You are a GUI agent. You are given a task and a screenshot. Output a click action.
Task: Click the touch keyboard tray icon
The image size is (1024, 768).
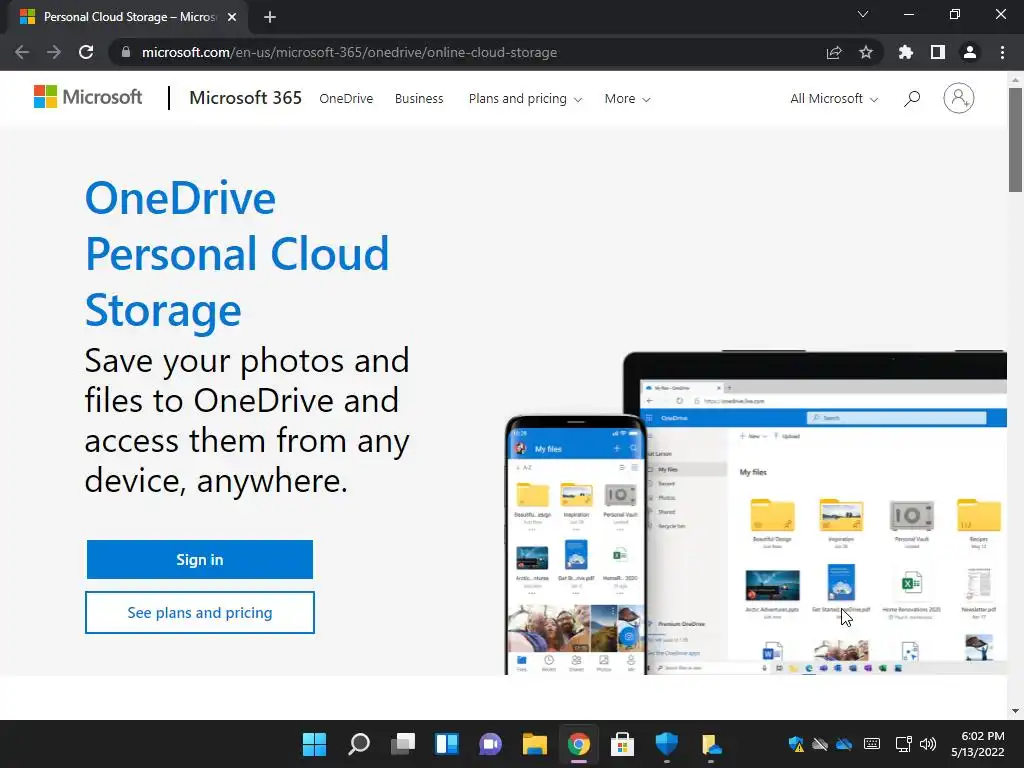872,744
